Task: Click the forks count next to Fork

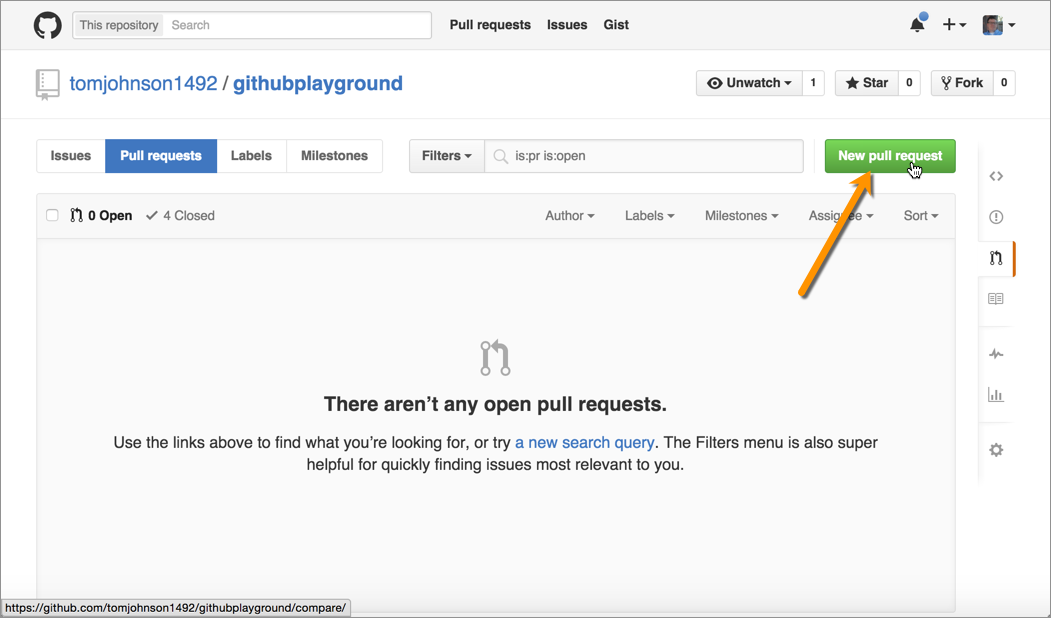Action: pos(1004,83)
